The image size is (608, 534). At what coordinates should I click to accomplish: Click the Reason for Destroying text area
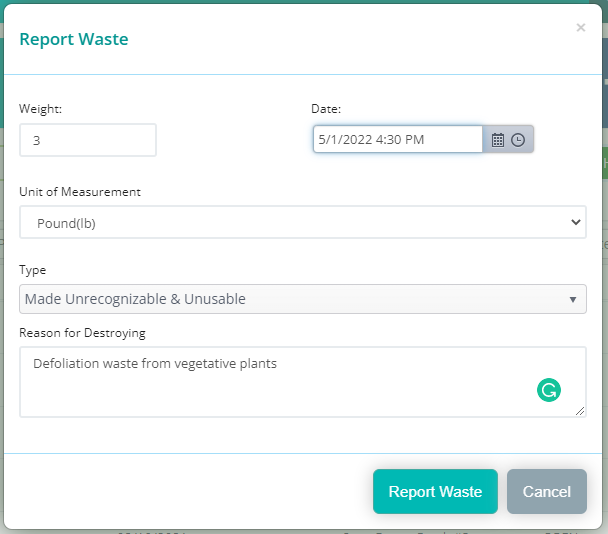[x=303, y=382]
